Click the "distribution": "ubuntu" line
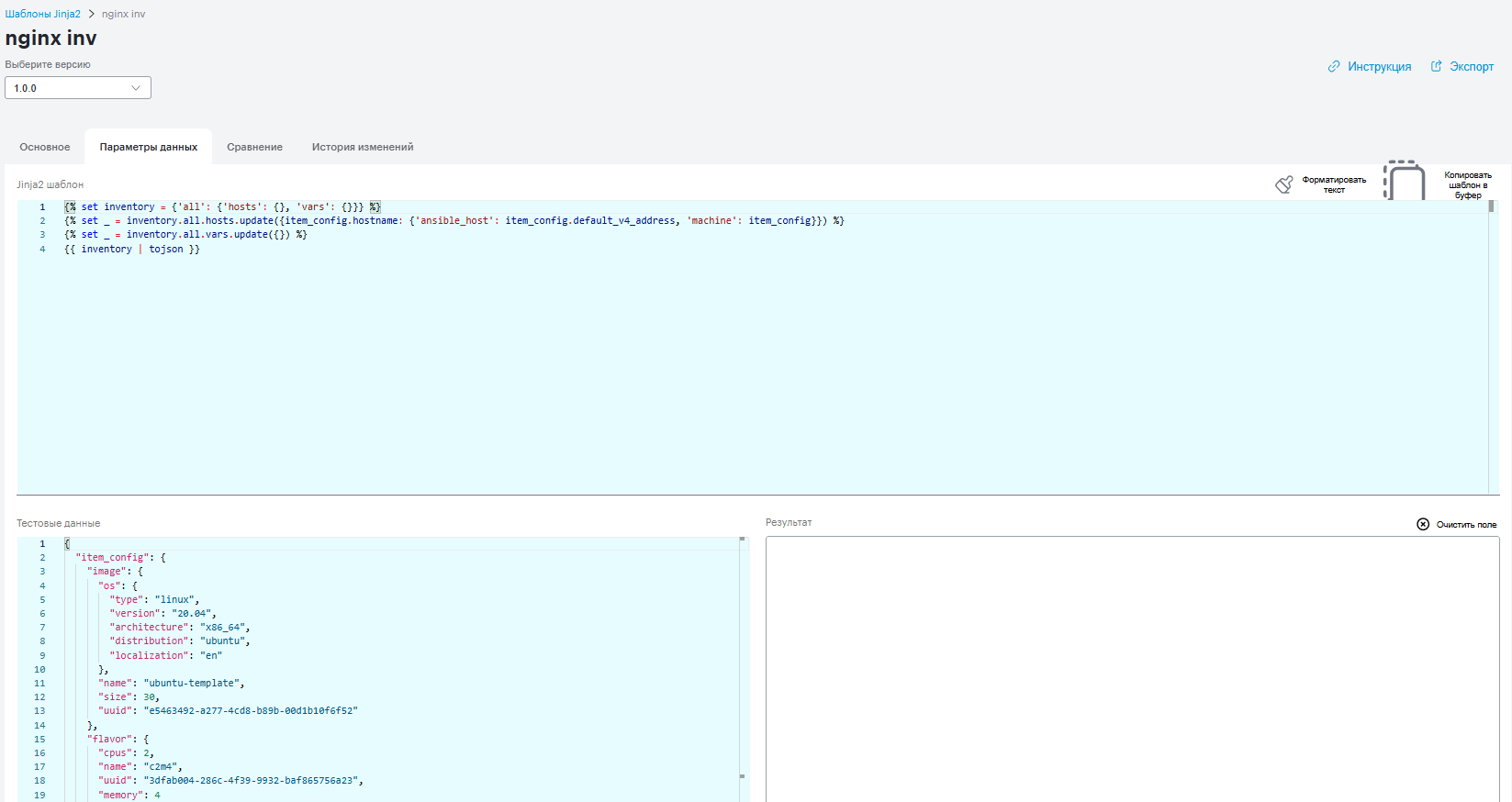1512x802 pixels. (x=180, y=640)
